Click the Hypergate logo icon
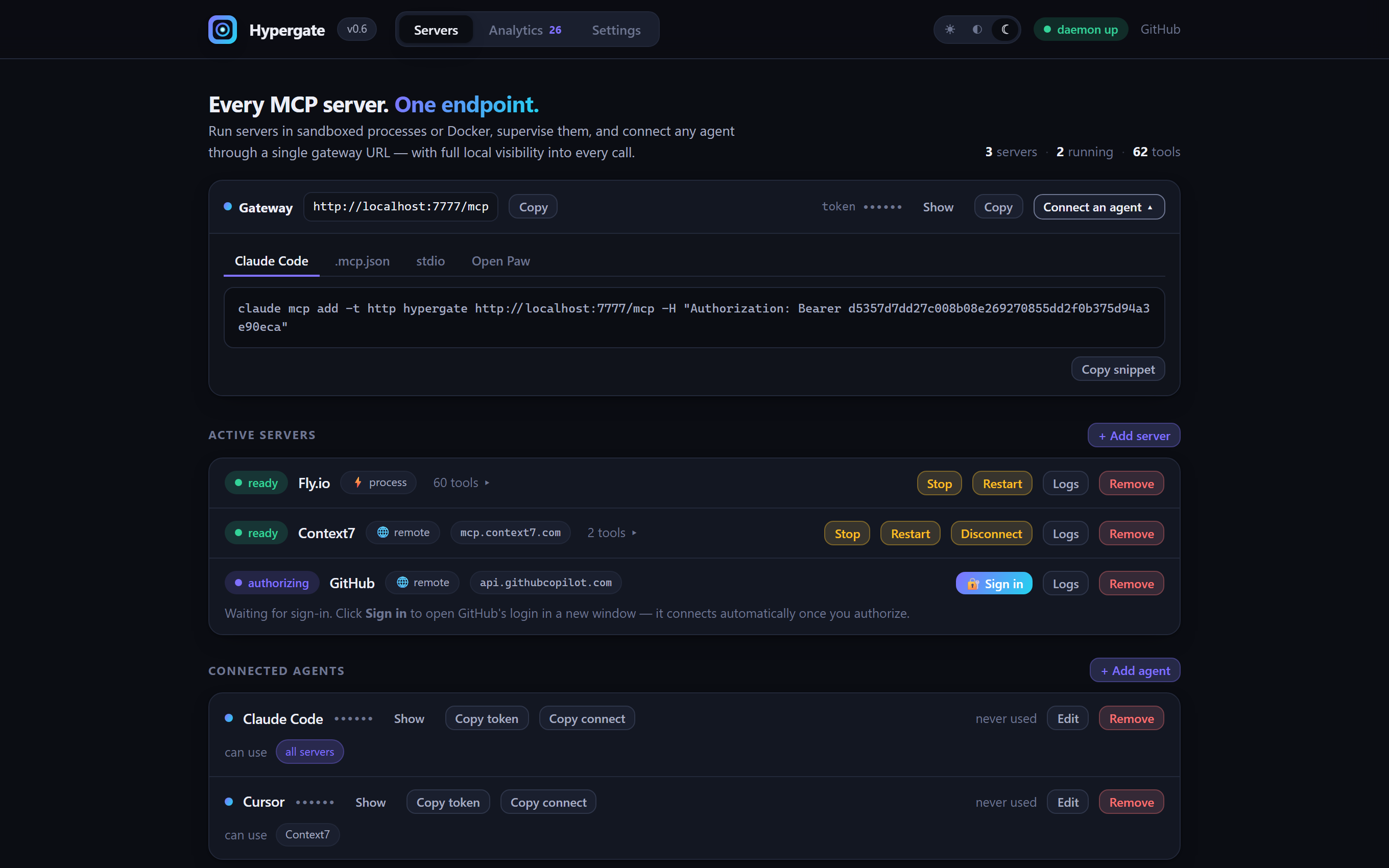The height and width of the screenshot is (868, 1389). point(222,29)
